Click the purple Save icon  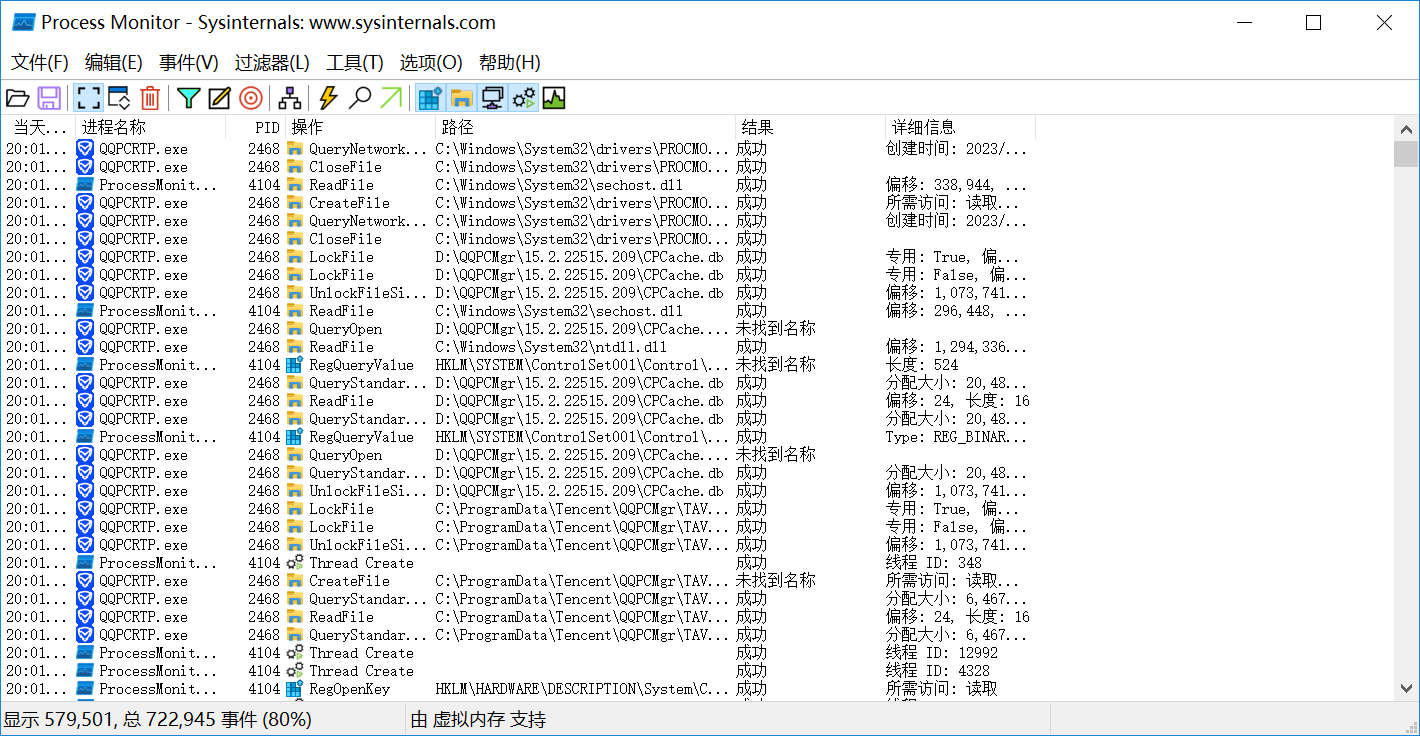[x=49, y=98]
